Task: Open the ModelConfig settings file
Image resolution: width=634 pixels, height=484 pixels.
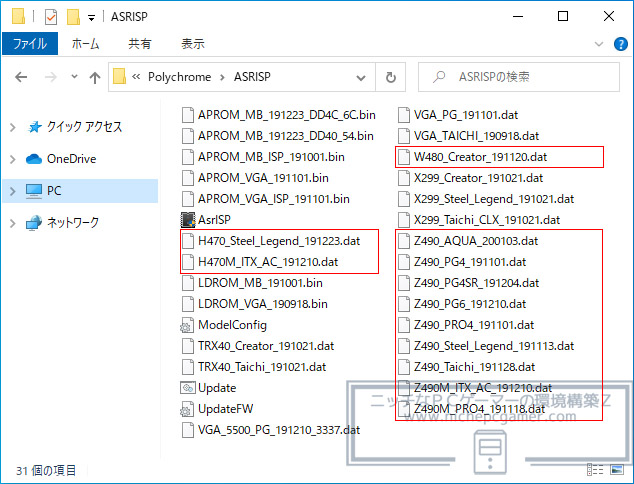Action: click(224, 325)
